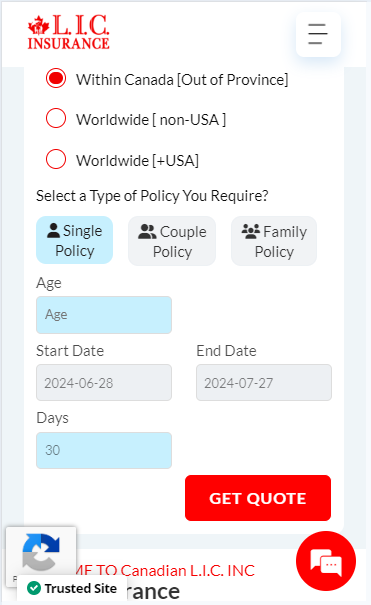Choose the Family Policy tab
The height and width of the screenshot is (605, 371).
pyautogui.click(x=274, y=241)
